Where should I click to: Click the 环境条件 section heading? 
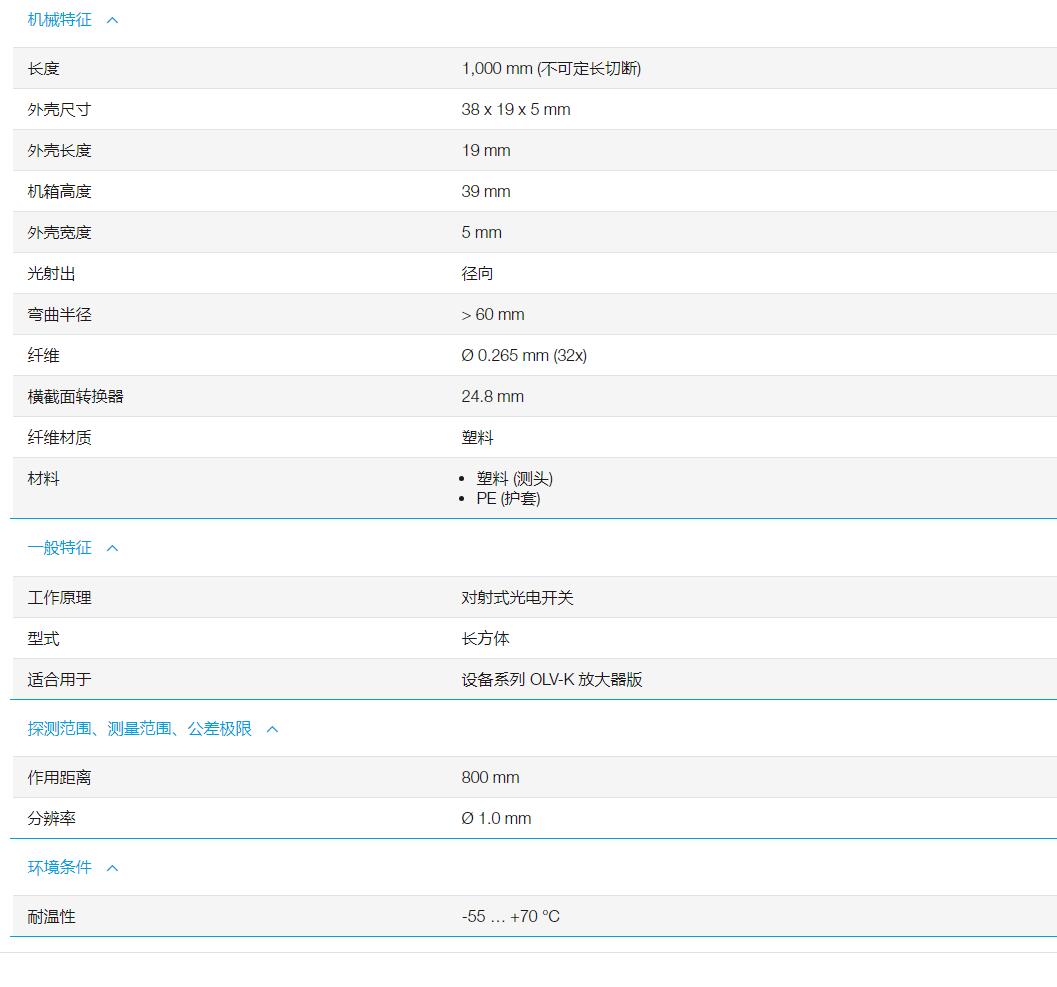coord(59,867)
